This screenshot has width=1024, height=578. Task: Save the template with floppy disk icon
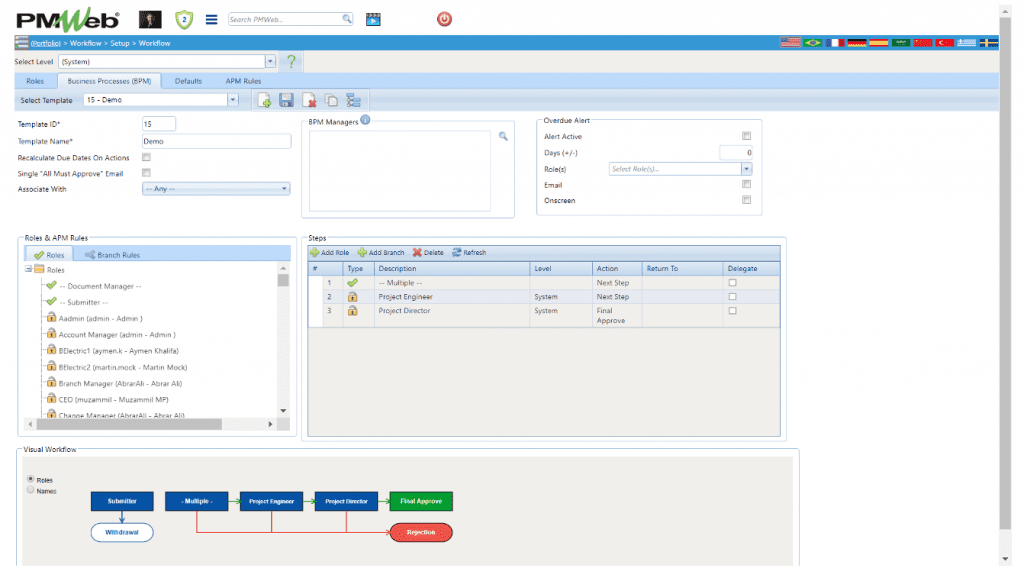[x=286, y=100]
